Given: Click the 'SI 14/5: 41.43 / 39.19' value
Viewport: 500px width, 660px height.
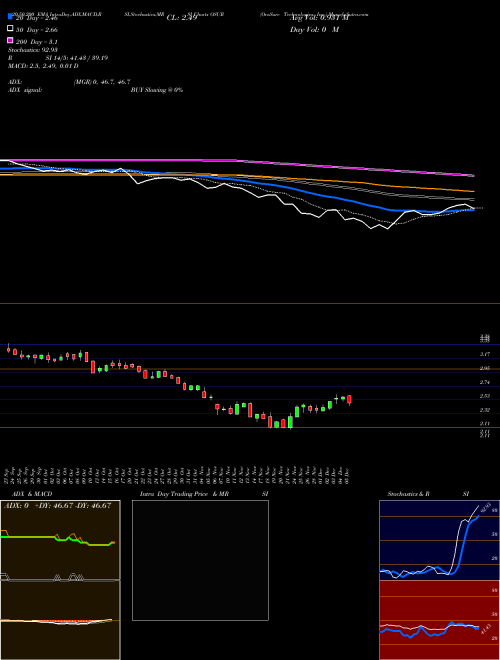Looking at the screenshot, I should (x=77, y=58).
